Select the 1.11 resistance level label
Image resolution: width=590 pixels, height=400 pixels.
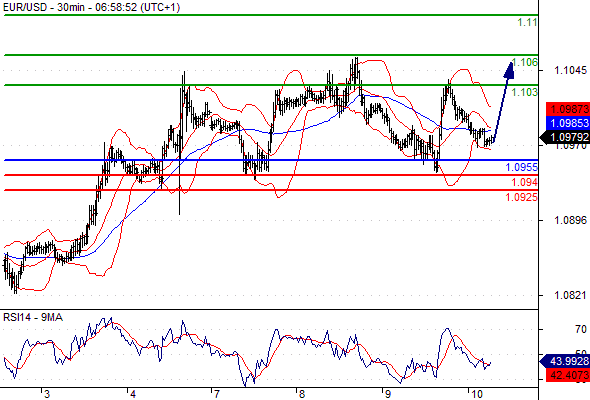pos(527,22)
